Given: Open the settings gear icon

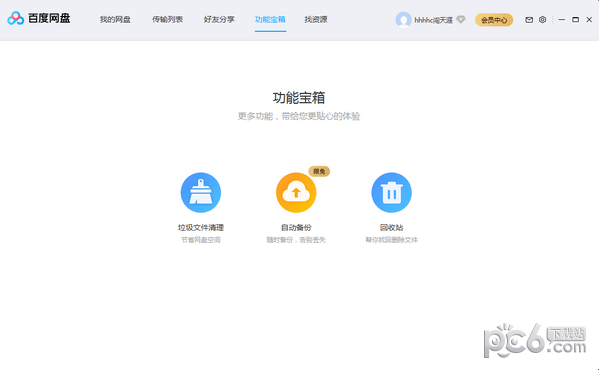Looking at the screenshot, I should pyautogui.click(x=542, y=19).
